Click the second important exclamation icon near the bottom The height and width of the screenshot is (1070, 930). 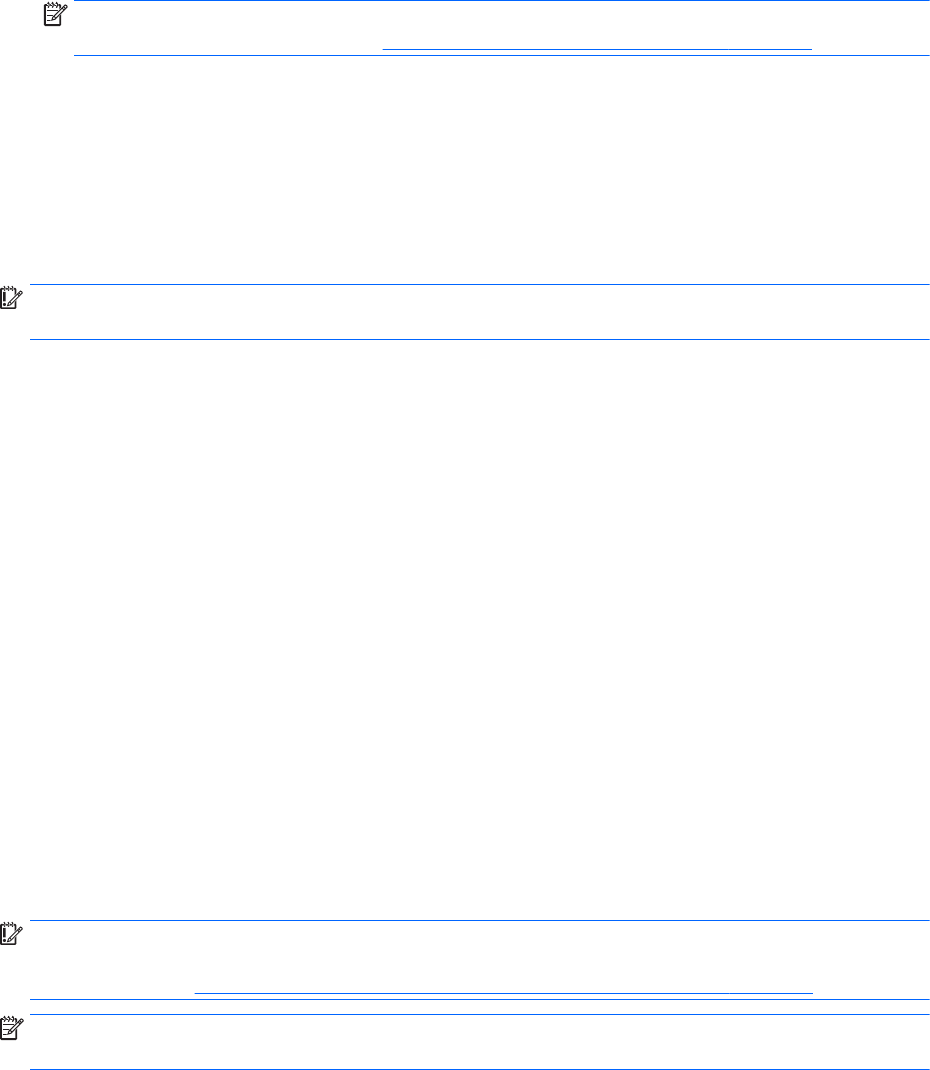pyautogui.click(x=11, y=934)
